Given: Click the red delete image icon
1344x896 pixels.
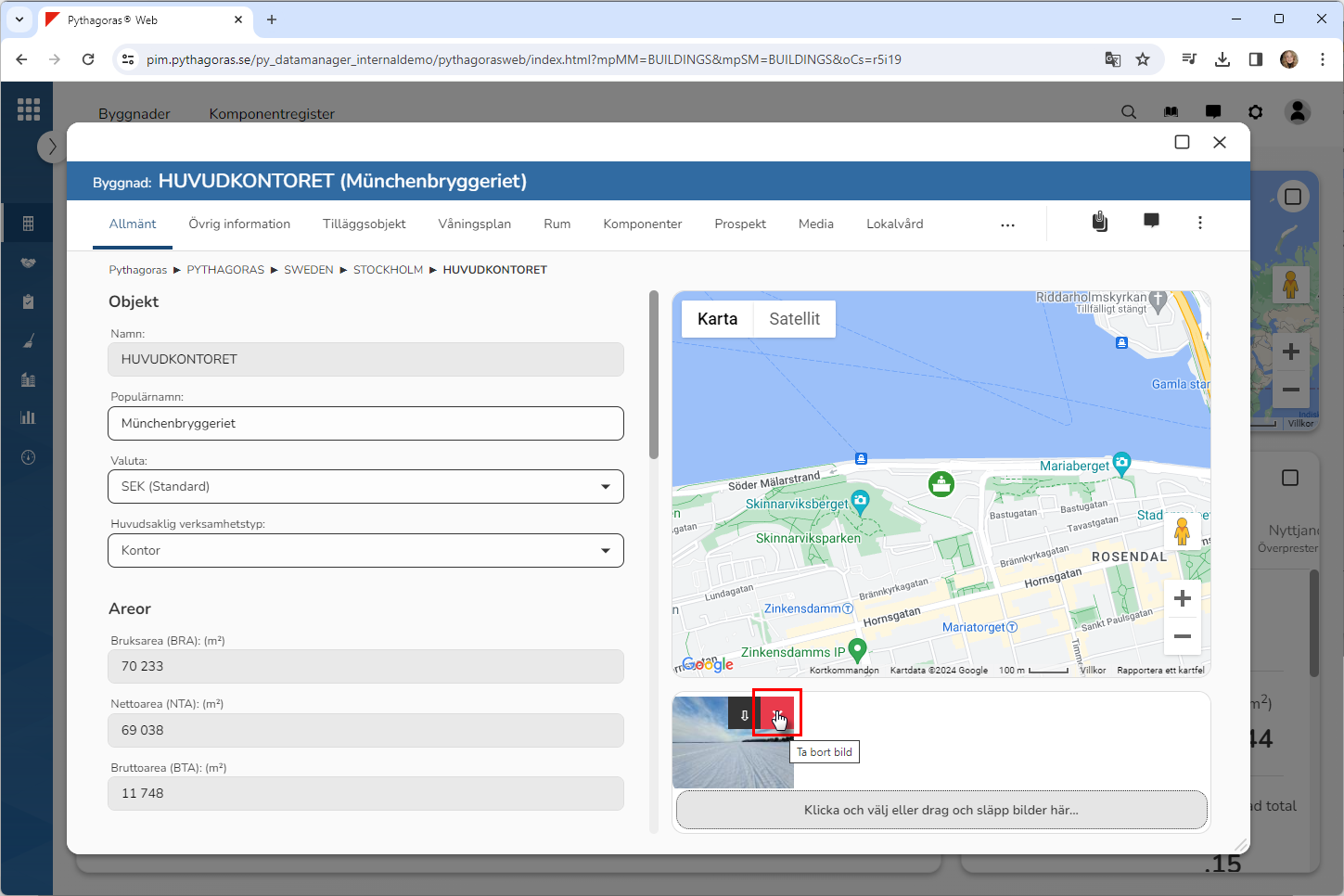Looking at the screenshot, I should tap(777, 714).
